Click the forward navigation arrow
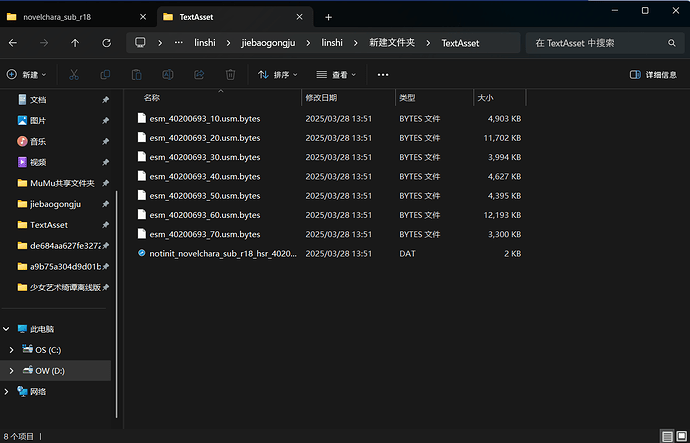This screenshot has width=690, height=443. coord(44,43)
